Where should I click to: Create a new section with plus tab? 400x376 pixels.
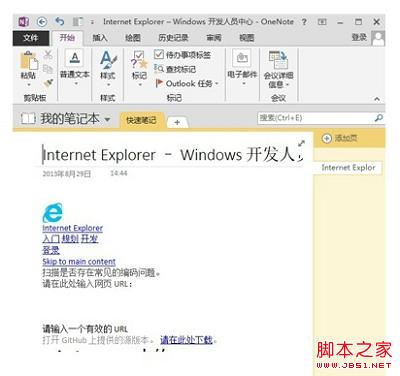tap(177, 122)
